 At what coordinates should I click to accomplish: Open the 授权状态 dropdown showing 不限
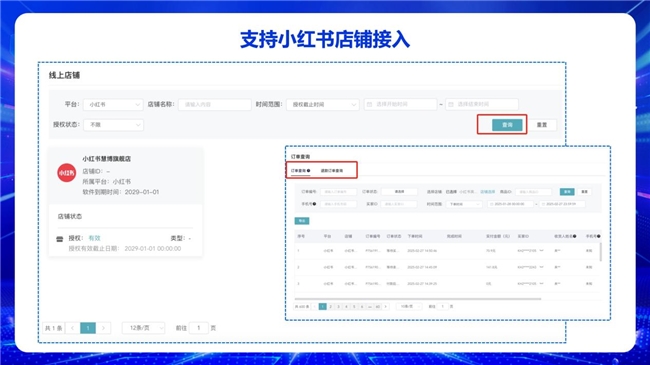coord(113,124)
